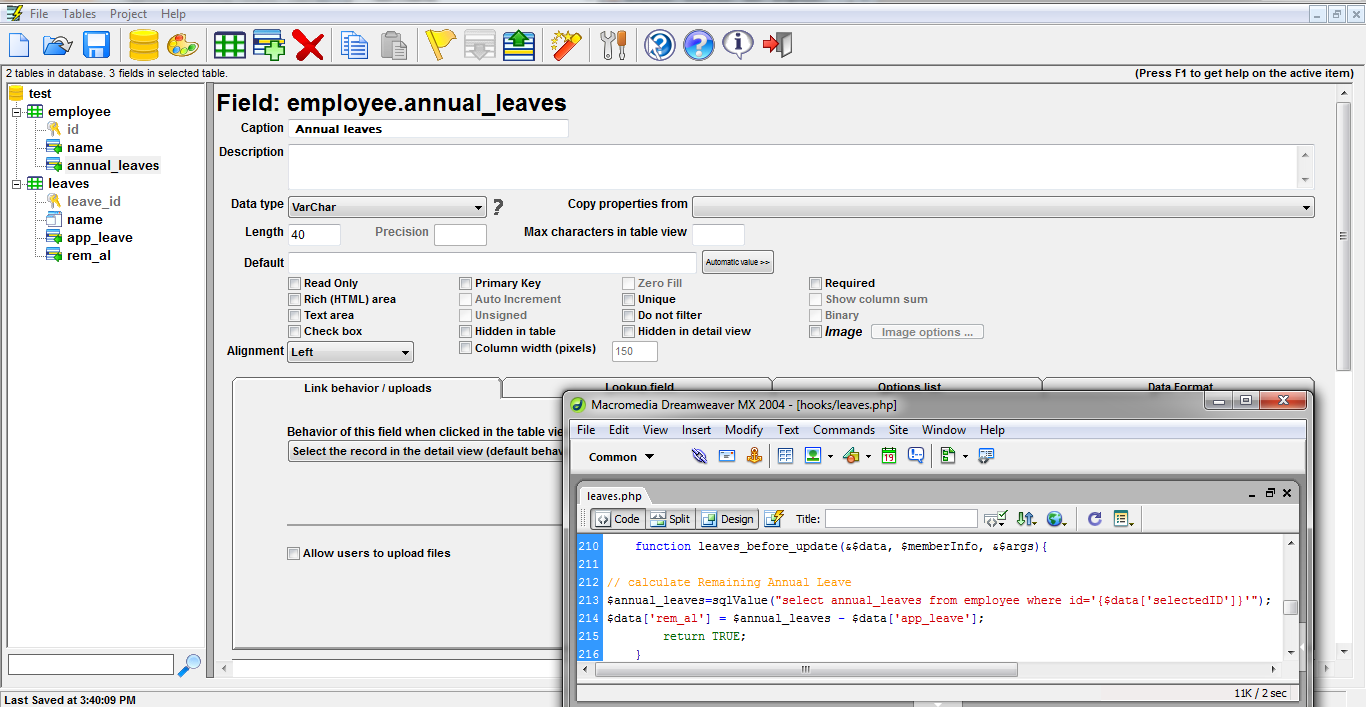Click the search magnifier icon below the tree

click(x=189, y=664)
